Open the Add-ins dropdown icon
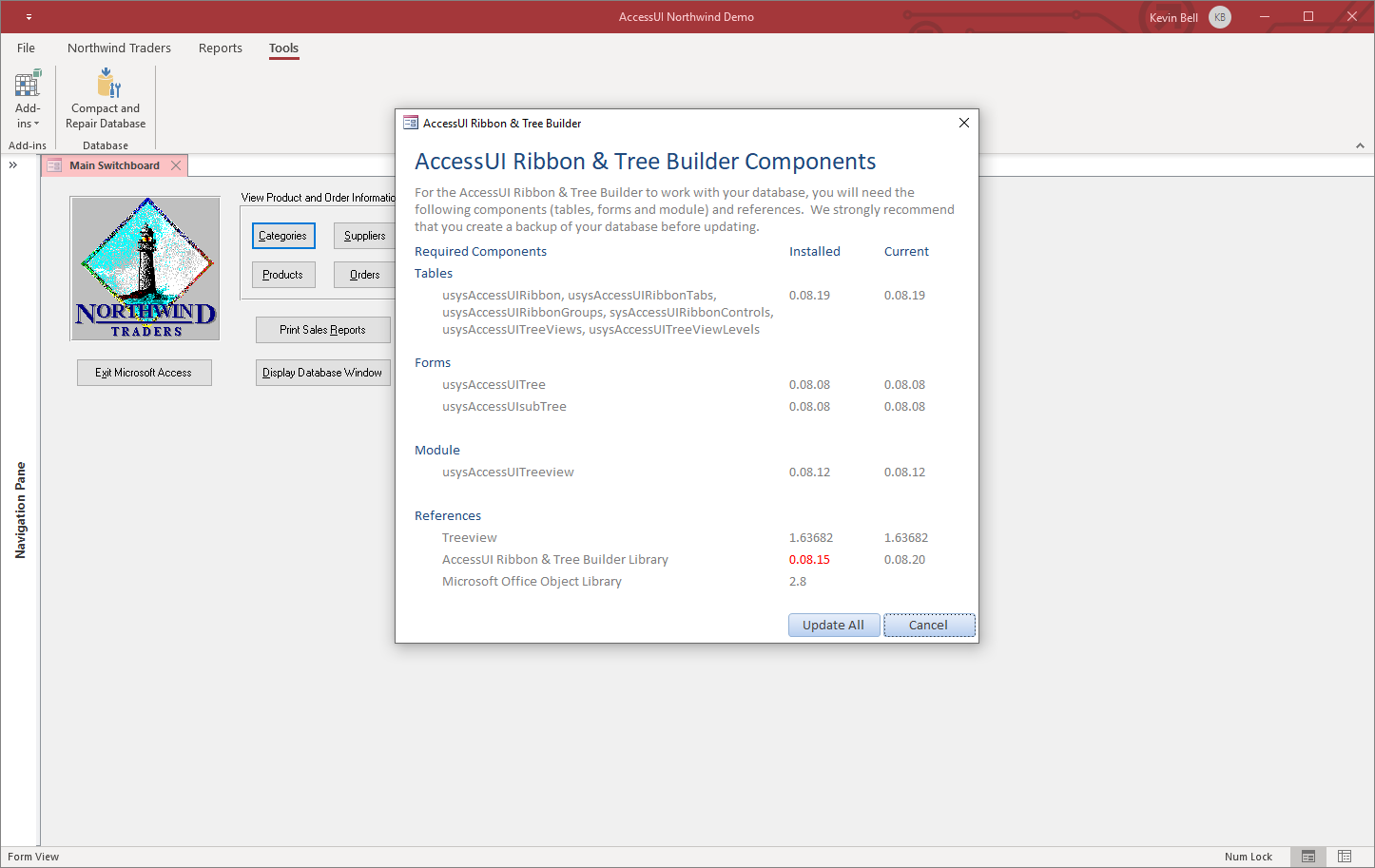The width and height of the screenshot is (1375, 868). [28, 99]
